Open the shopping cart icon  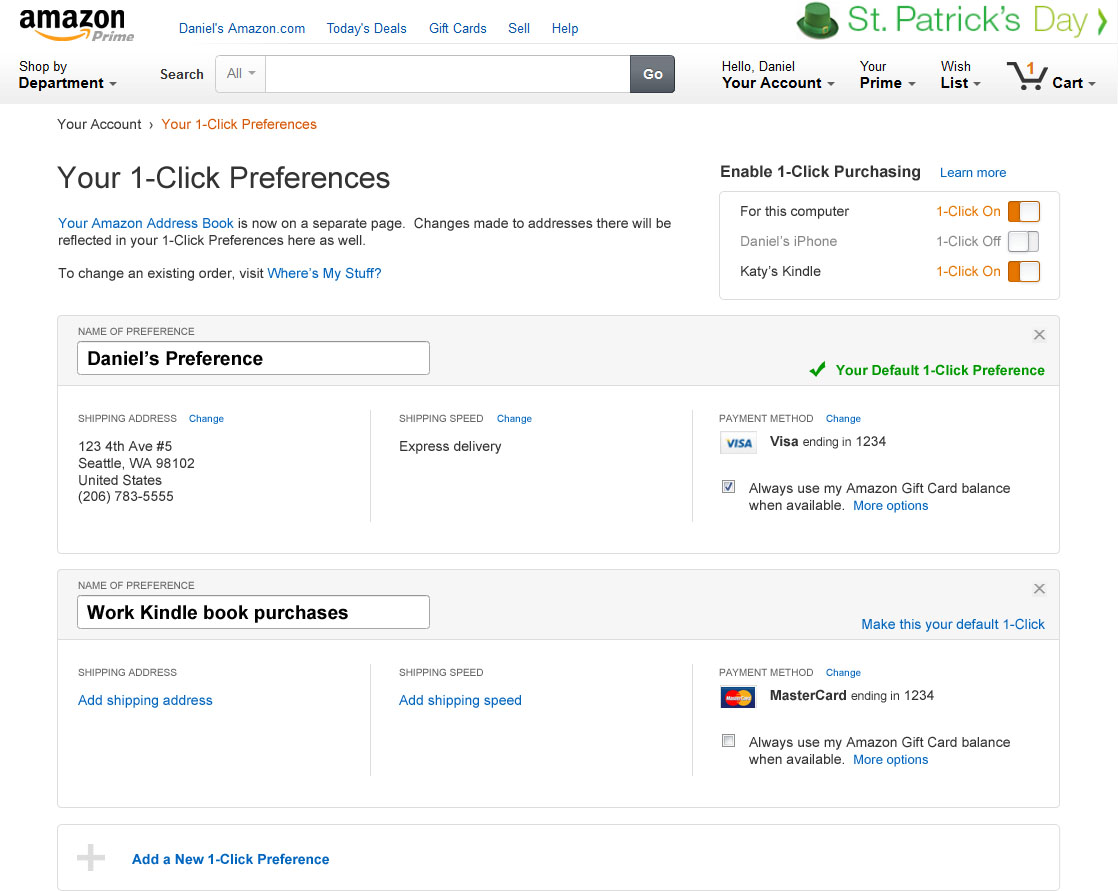point(1027,76)
